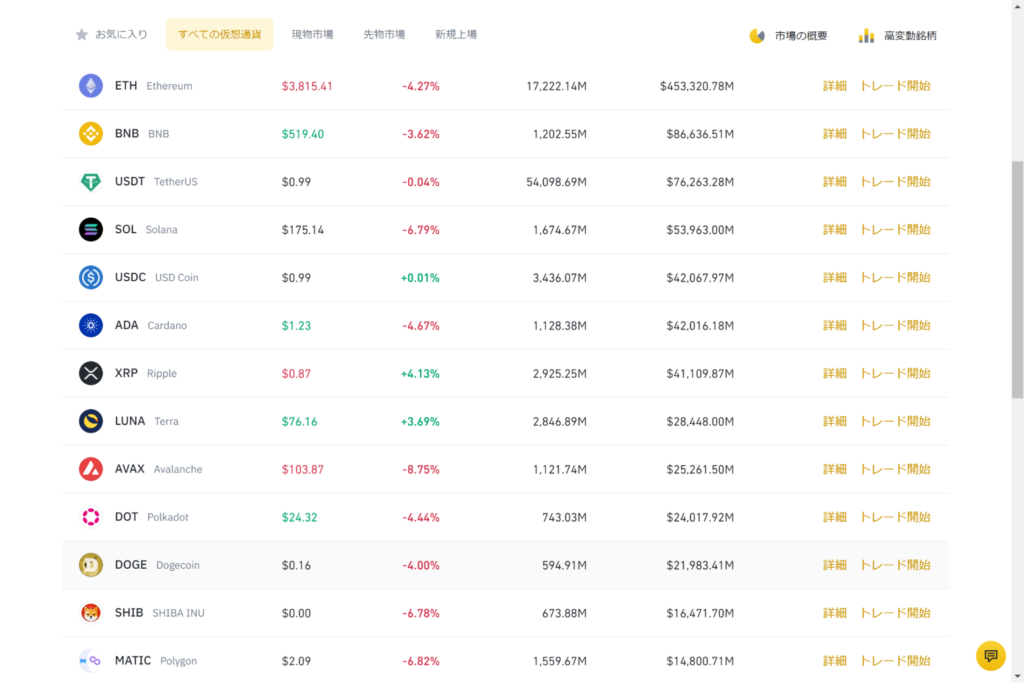Select the Avalanche red icon
The height and width of the screenshot is (683, 1024).
click(91, 469)
